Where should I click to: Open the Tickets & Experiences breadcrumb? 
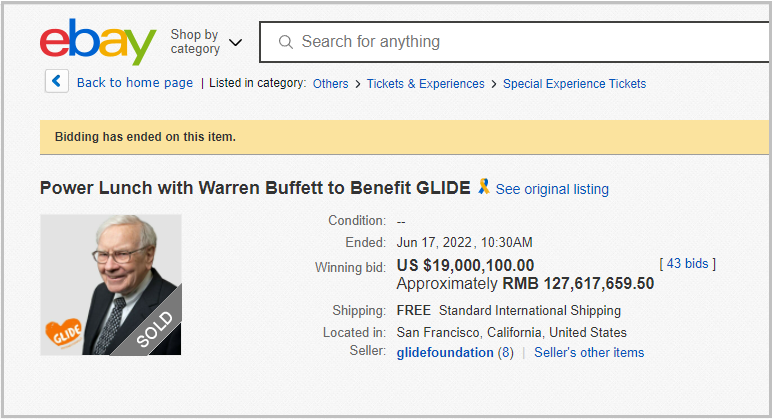tap(425, 84)
